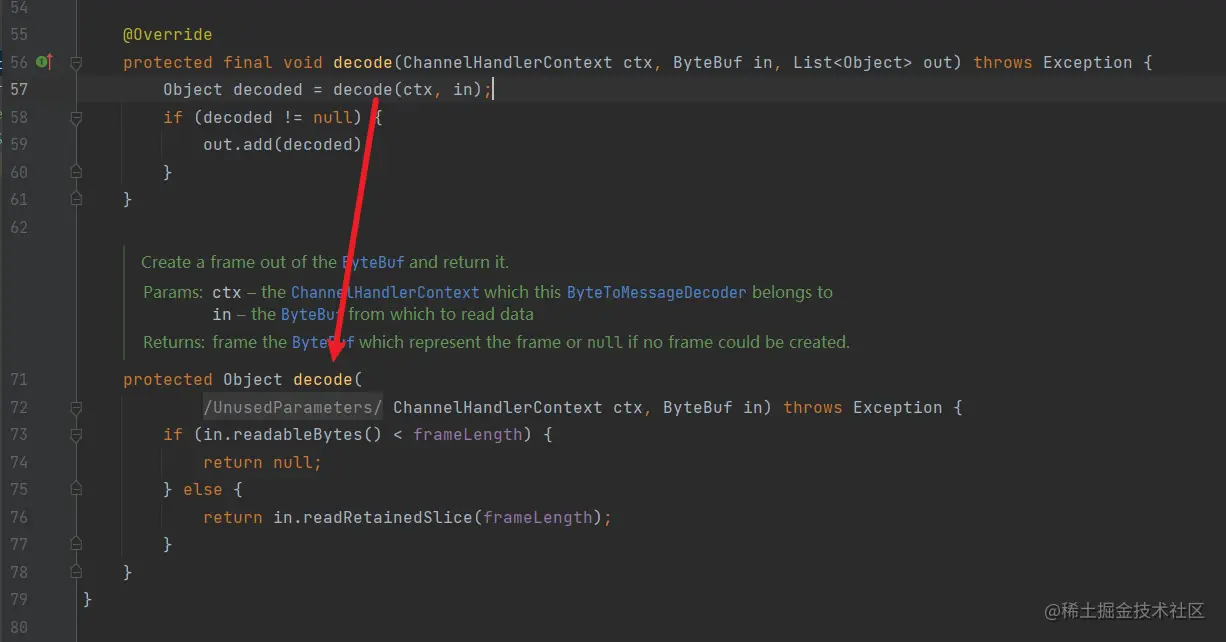
Task: Collapse the fold marker at line 72
Action: click(x=76, y=407)
